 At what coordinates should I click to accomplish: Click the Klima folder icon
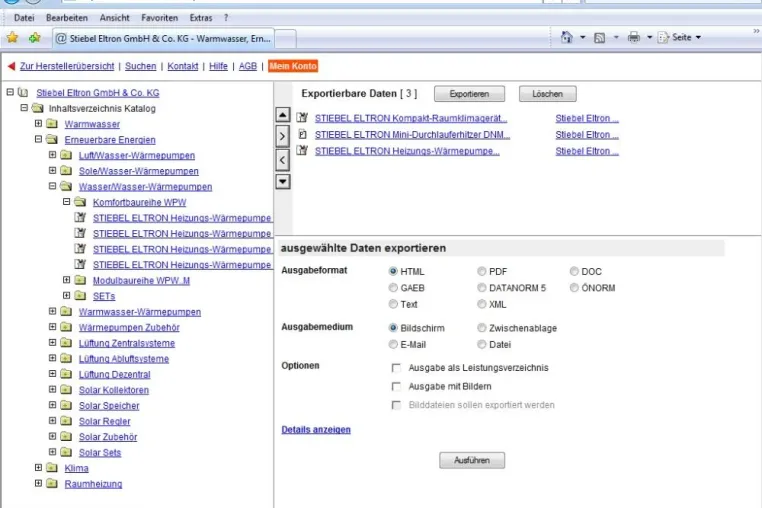click(52, 468)
